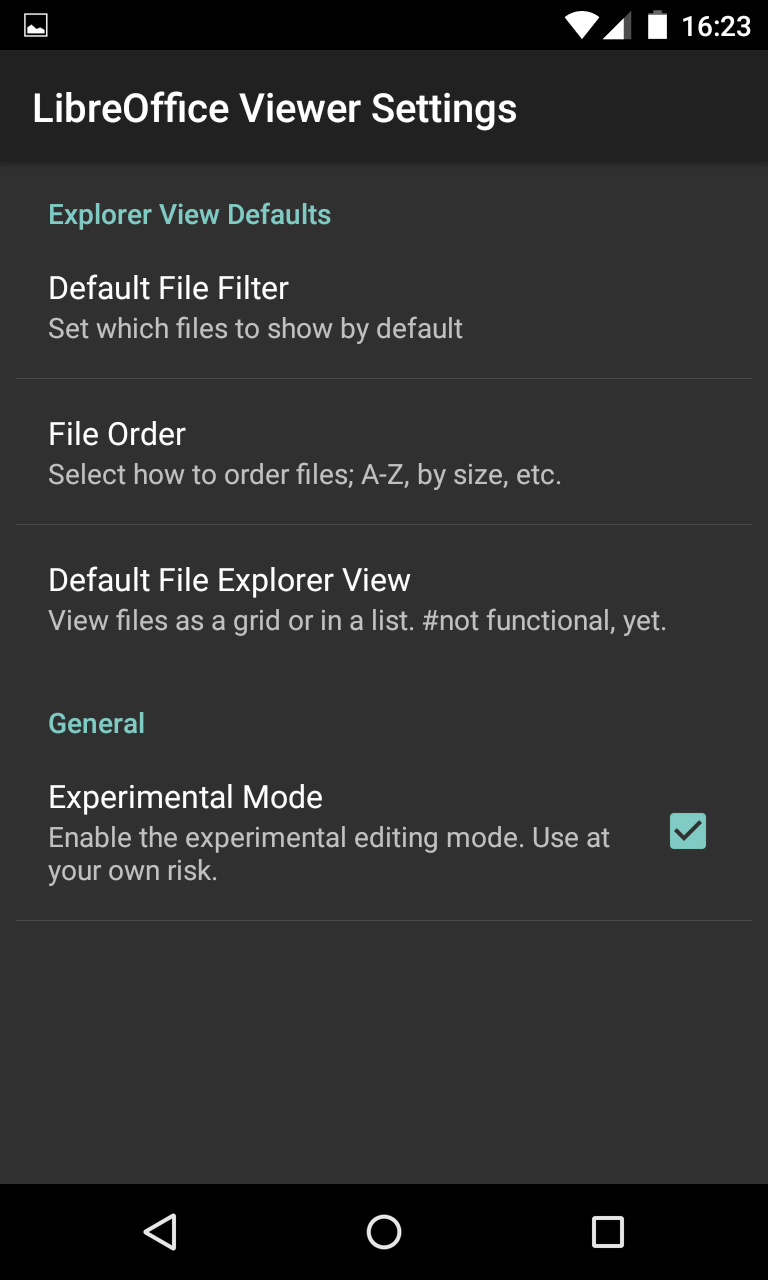
Task: Open recent apps square button
Action: point(607,1232)
